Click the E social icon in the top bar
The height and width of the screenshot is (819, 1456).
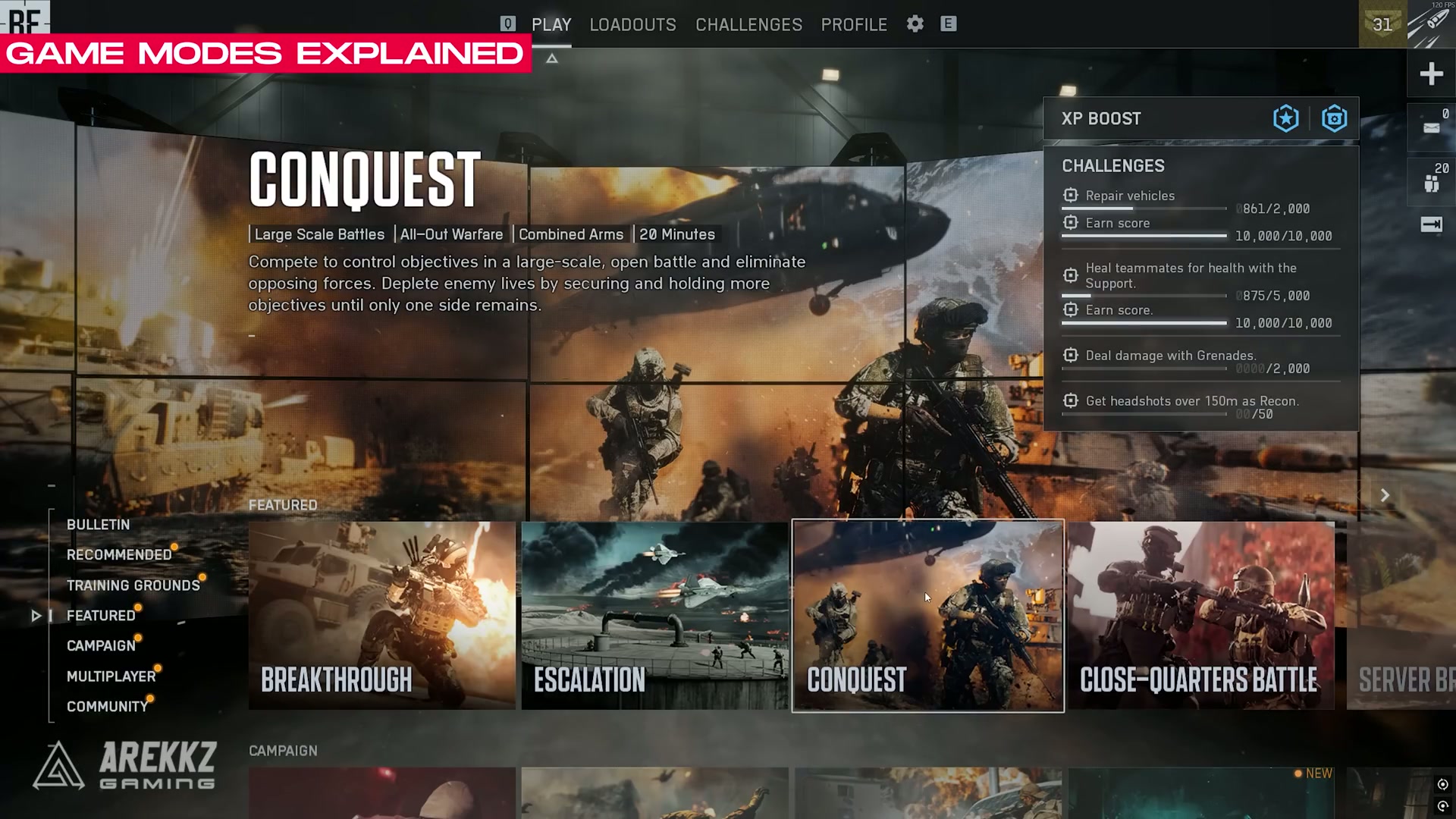pos(948,24)
